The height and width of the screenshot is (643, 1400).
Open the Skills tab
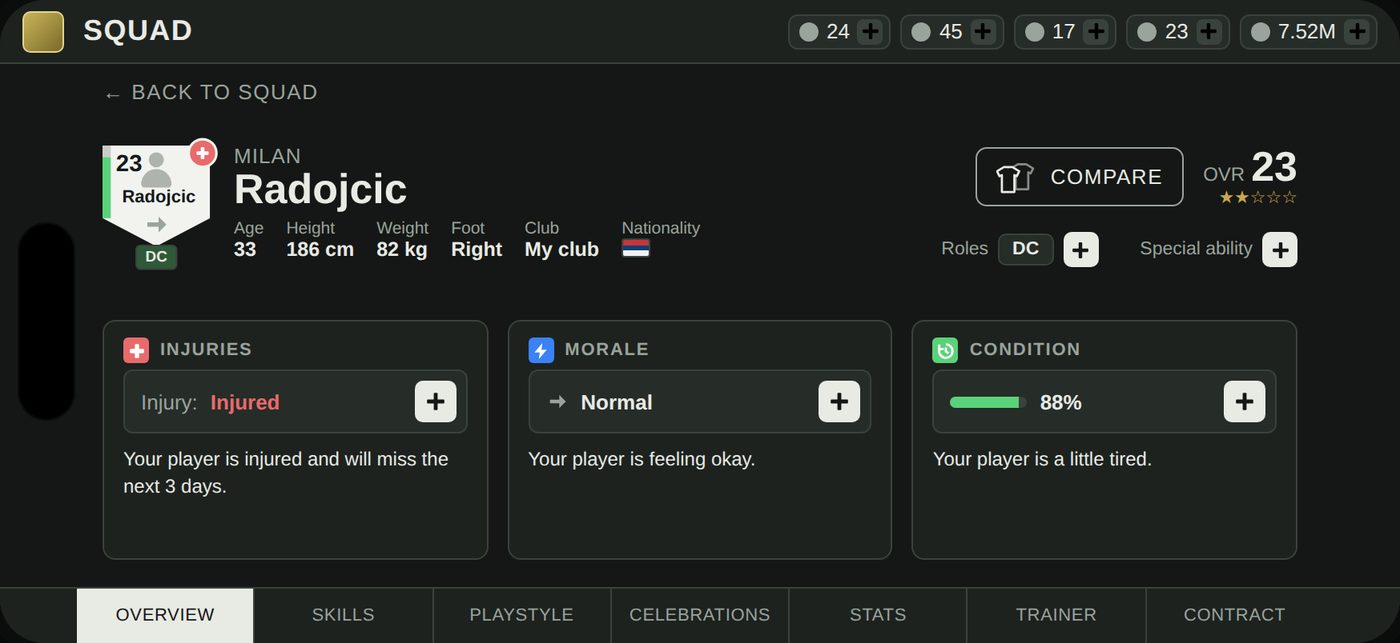[343, 615]
